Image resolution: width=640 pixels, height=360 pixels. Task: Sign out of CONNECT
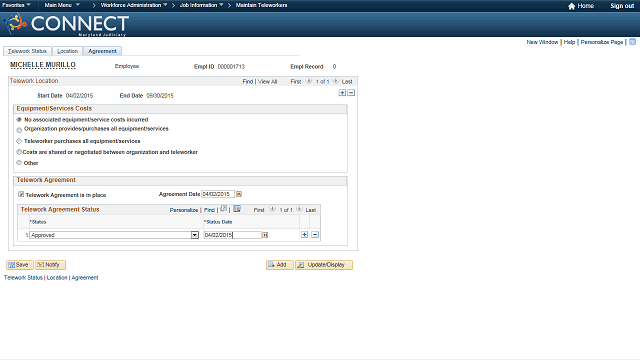pyautogui.click(x=622, y=6)
